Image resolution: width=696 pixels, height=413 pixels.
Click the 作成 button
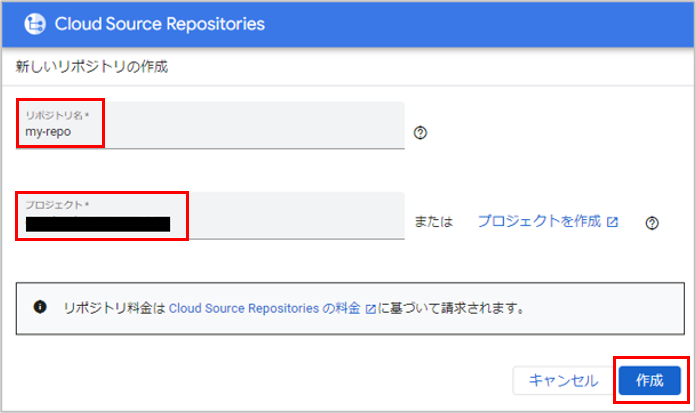[x=649, y=381]
